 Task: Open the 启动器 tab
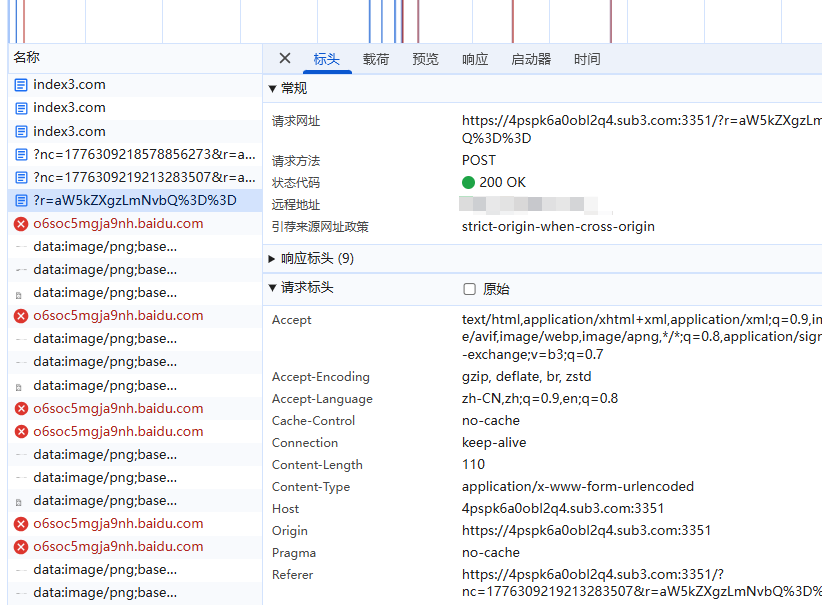point(531,59)
